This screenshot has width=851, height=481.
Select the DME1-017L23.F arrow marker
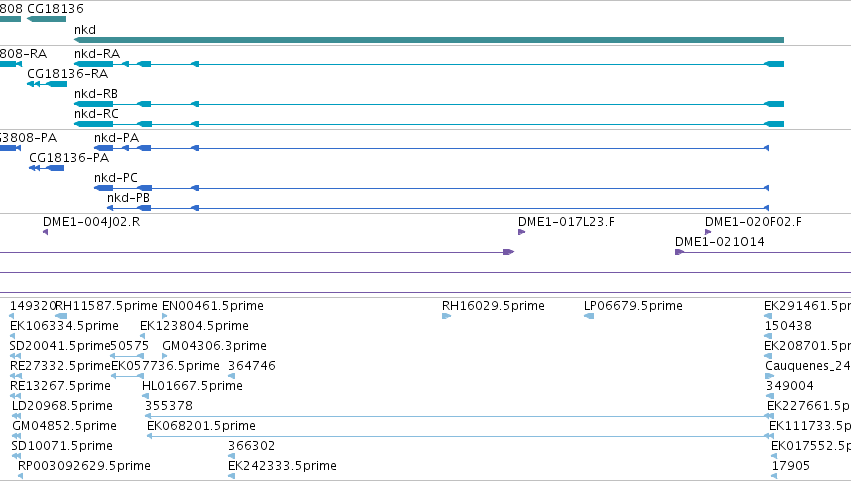click(x=522, y=232)
